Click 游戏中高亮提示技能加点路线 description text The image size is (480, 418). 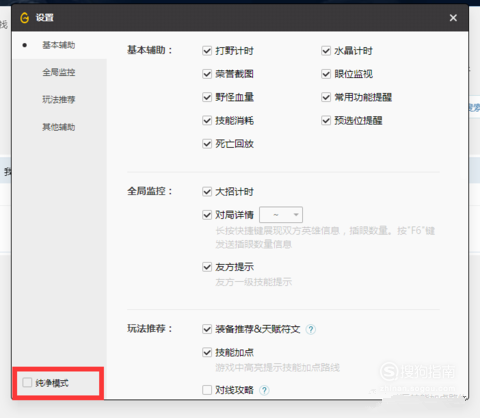coord(277,368)
